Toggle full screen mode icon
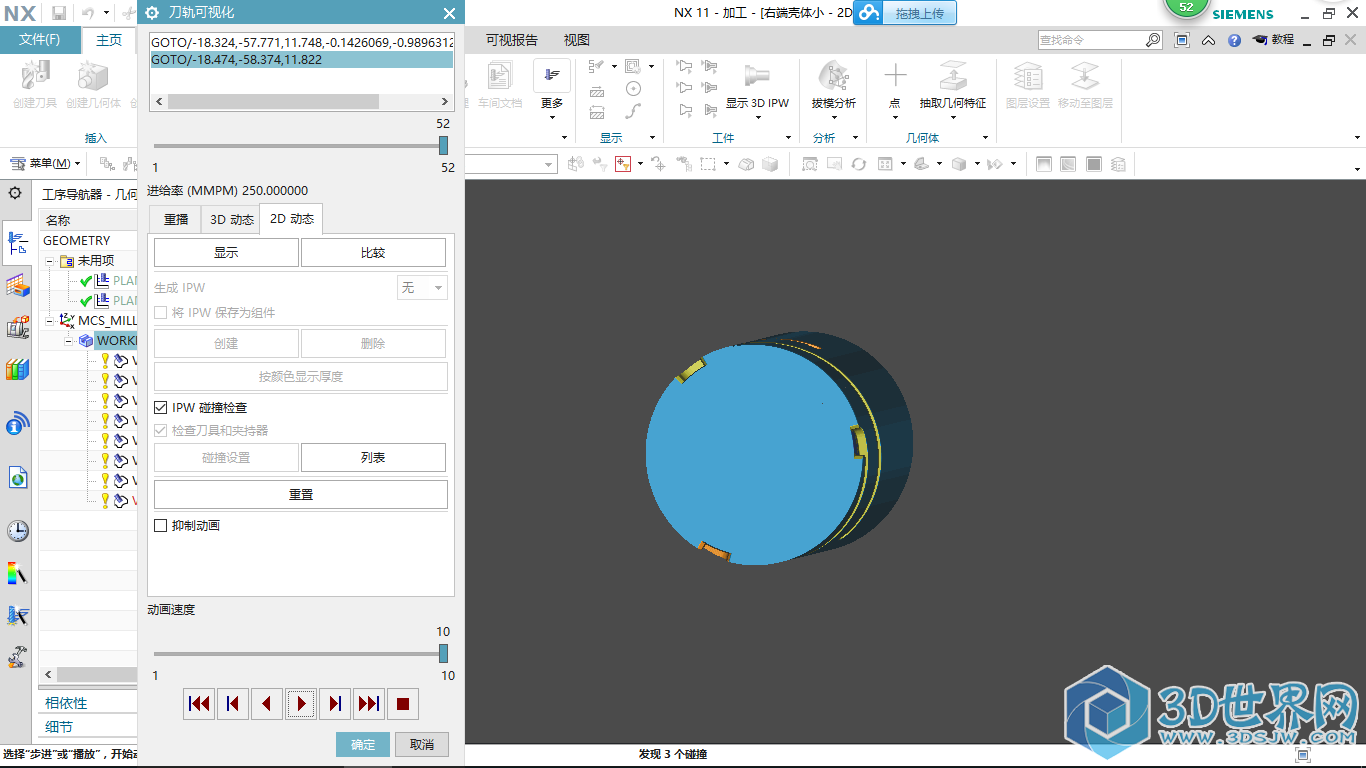1366x768 pixels. 1182,40
